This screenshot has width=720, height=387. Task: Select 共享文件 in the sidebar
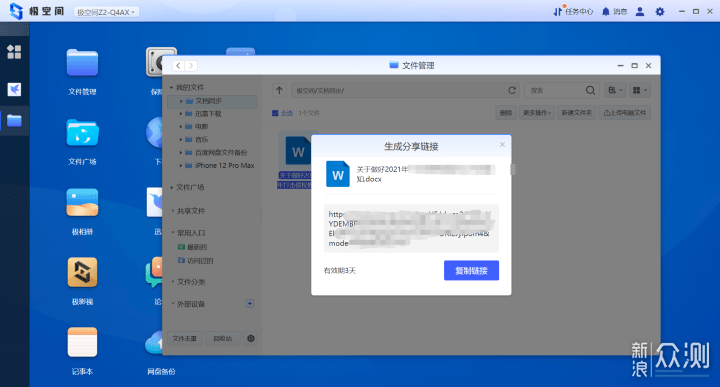coord(191,211)
